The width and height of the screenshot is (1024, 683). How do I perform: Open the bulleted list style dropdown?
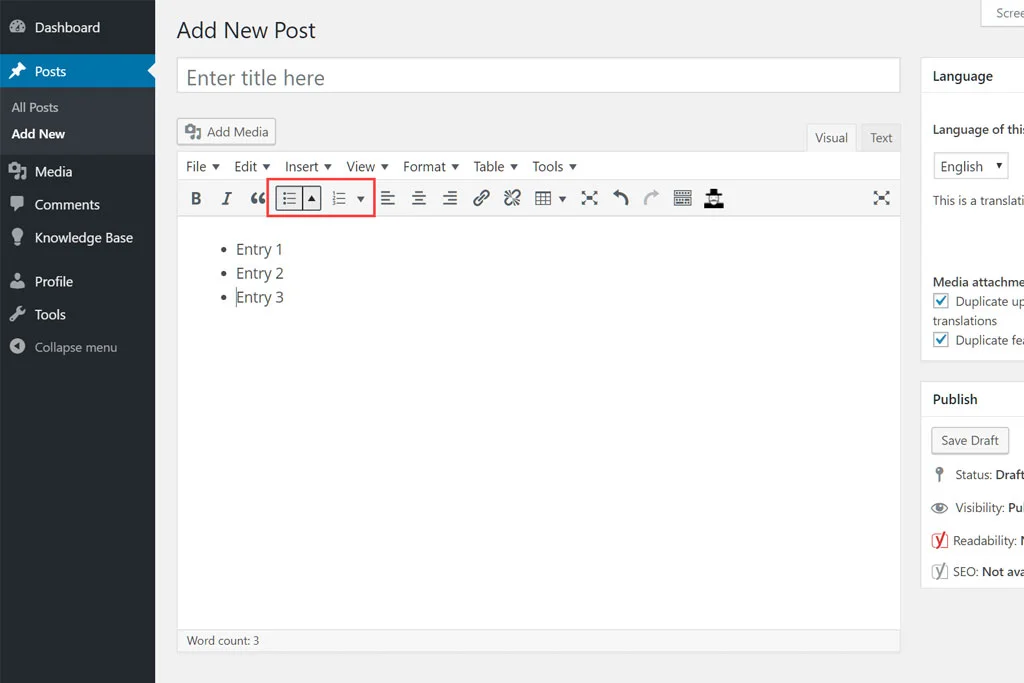(x=310, y=198)
